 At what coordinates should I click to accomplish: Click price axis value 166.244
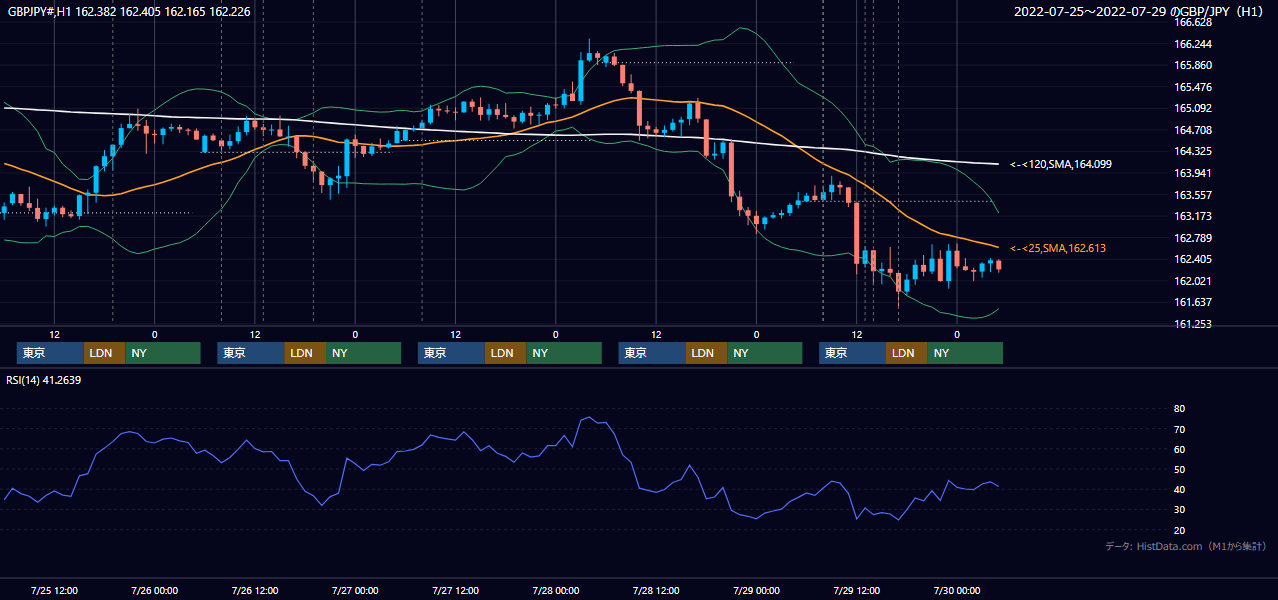(x=1193, y=44)
